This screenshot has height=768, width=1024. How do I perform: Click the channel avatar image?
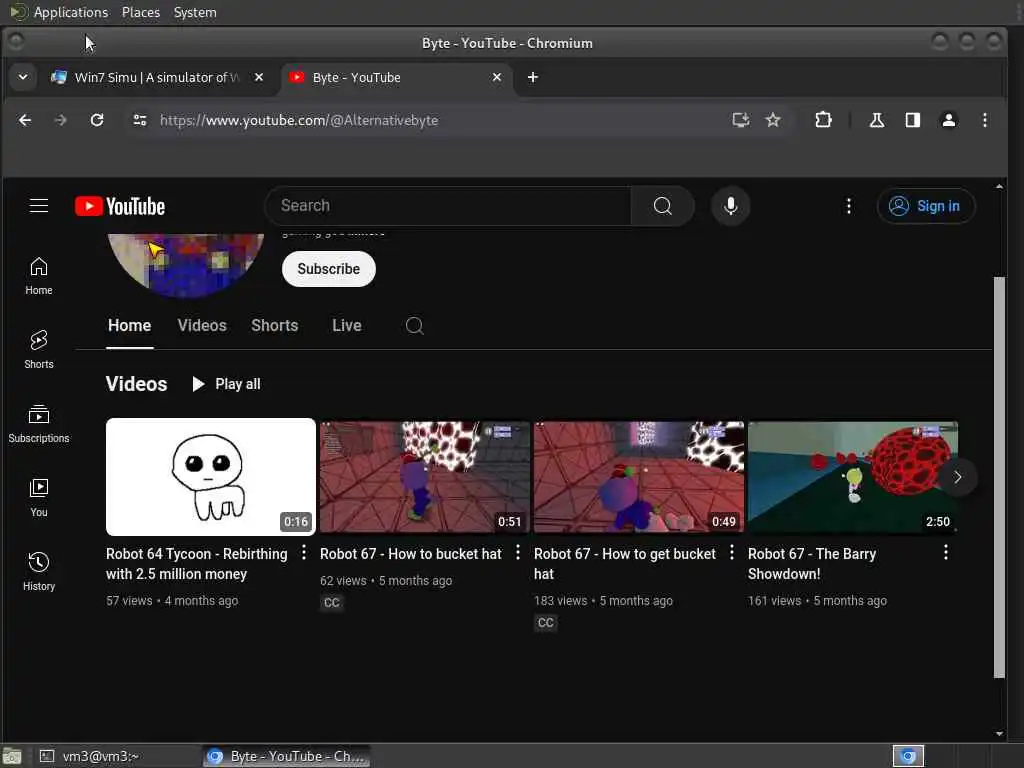pyautogui.click(x=185, y=264)
